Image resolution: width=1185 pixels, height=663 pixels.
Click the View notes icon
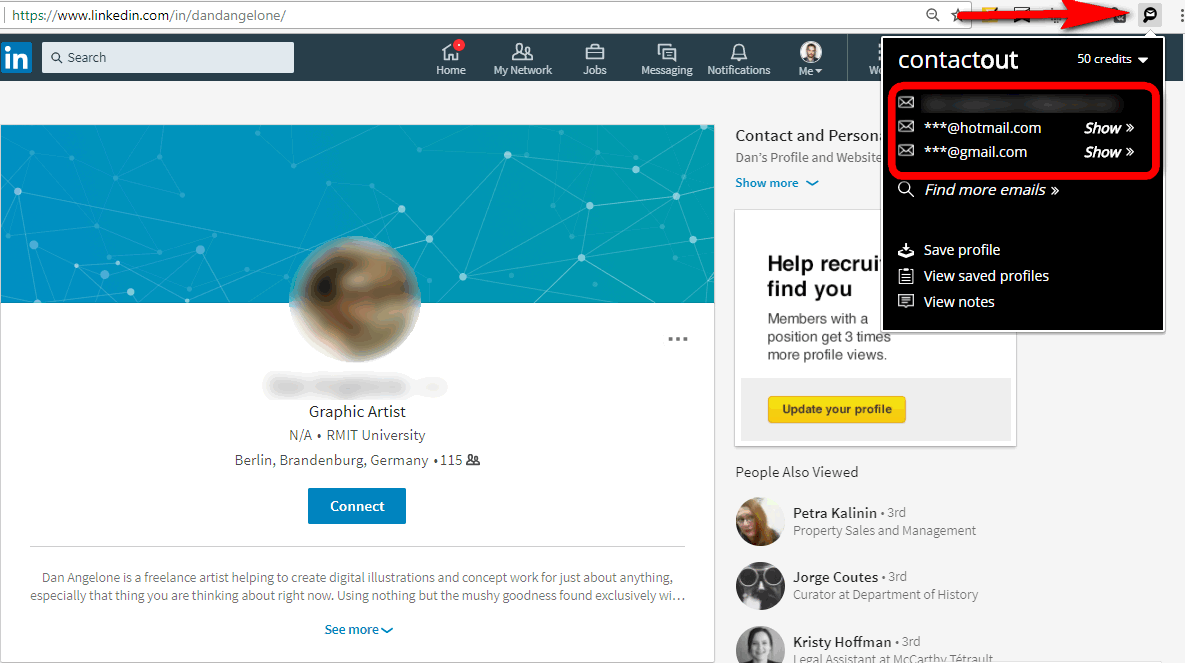coord(905,301)
